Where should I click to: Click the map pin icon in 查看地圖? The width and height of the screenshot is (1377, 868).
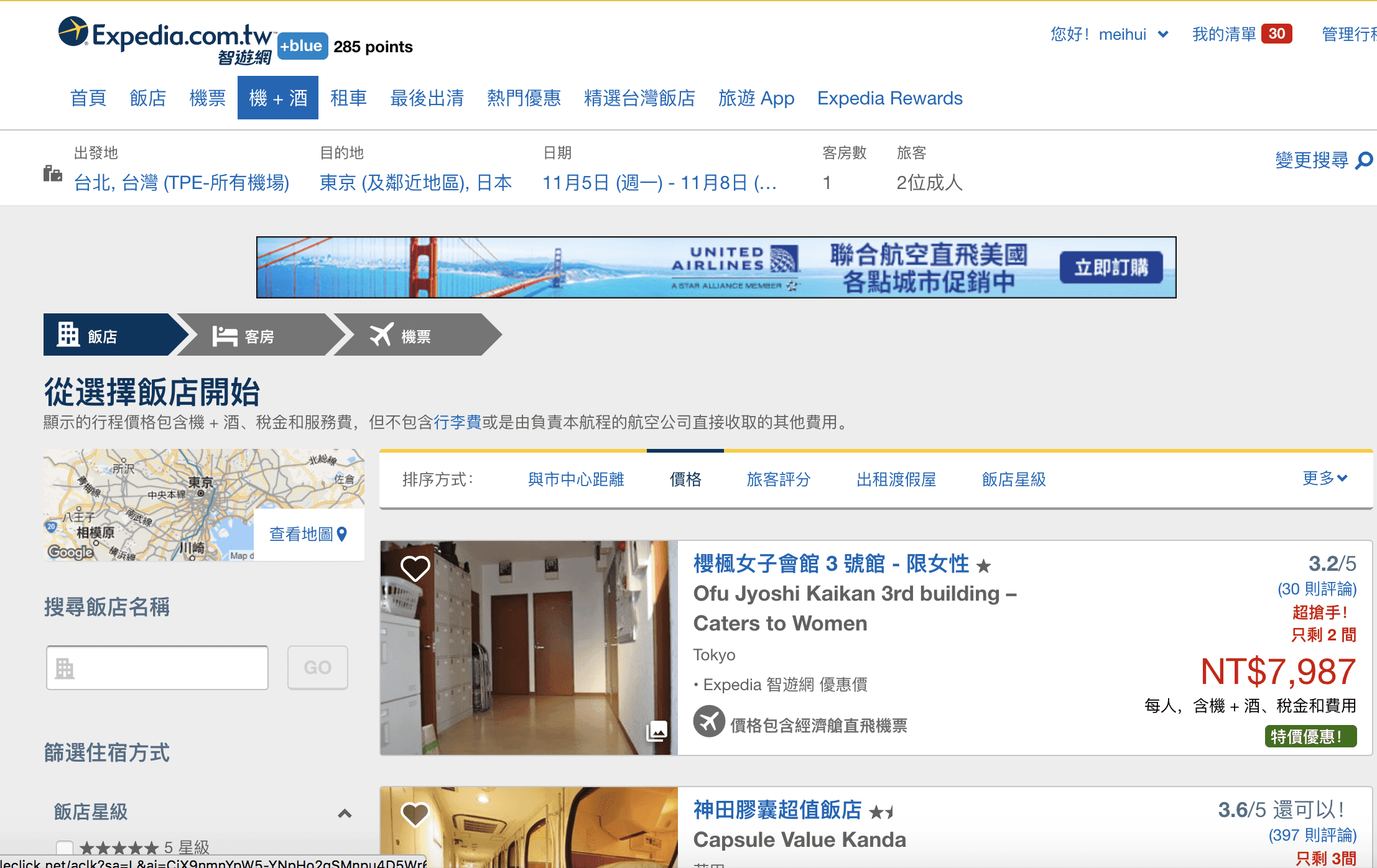(x=341, y=534)
